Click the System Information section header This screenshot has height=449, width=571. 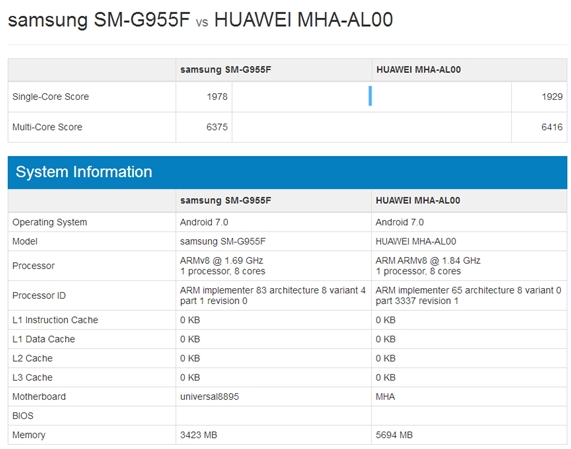(x=287, y=172)
